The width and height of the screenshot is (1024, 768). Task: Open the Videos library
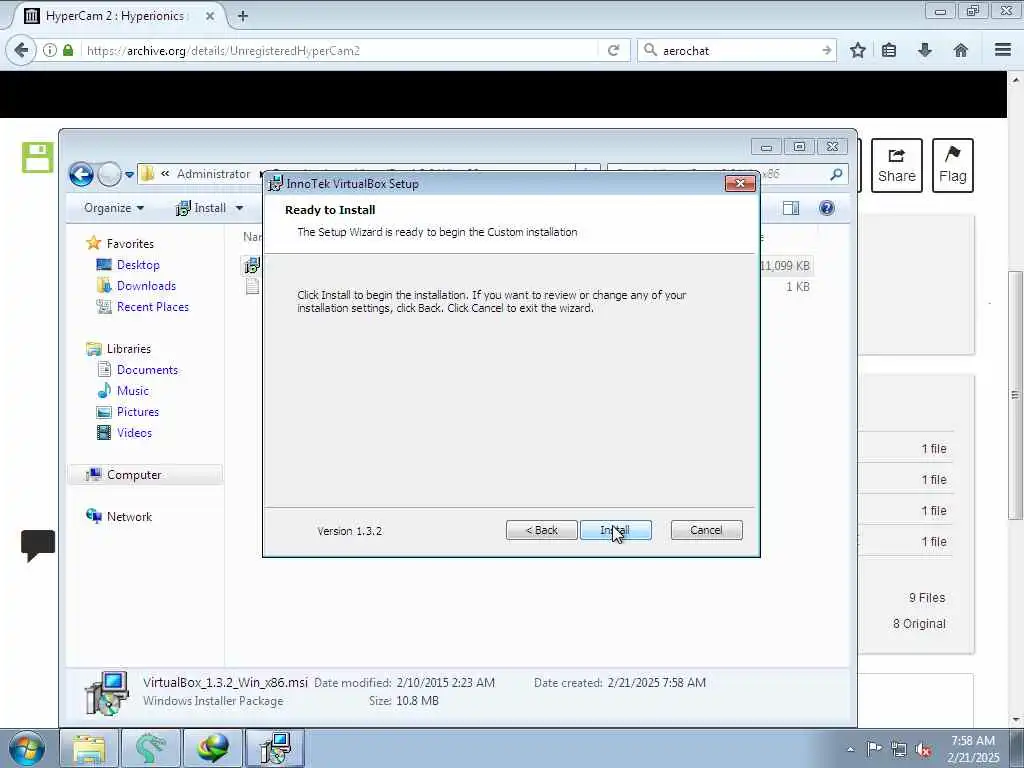pos(134,432)
